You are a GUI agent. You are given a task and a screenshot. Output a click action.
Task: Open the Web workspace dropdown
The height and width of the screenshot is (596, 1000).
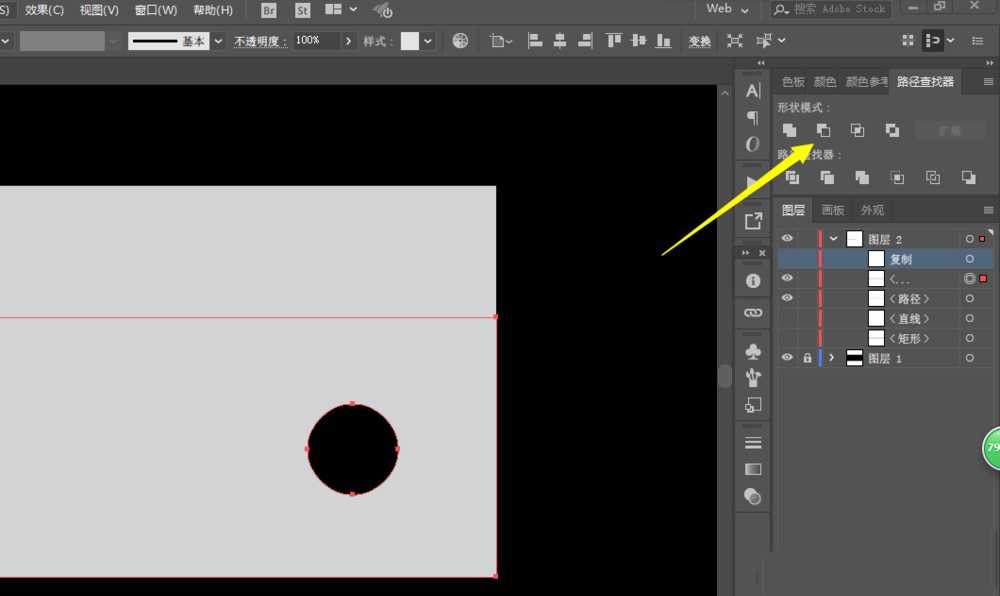pos(728,9)
